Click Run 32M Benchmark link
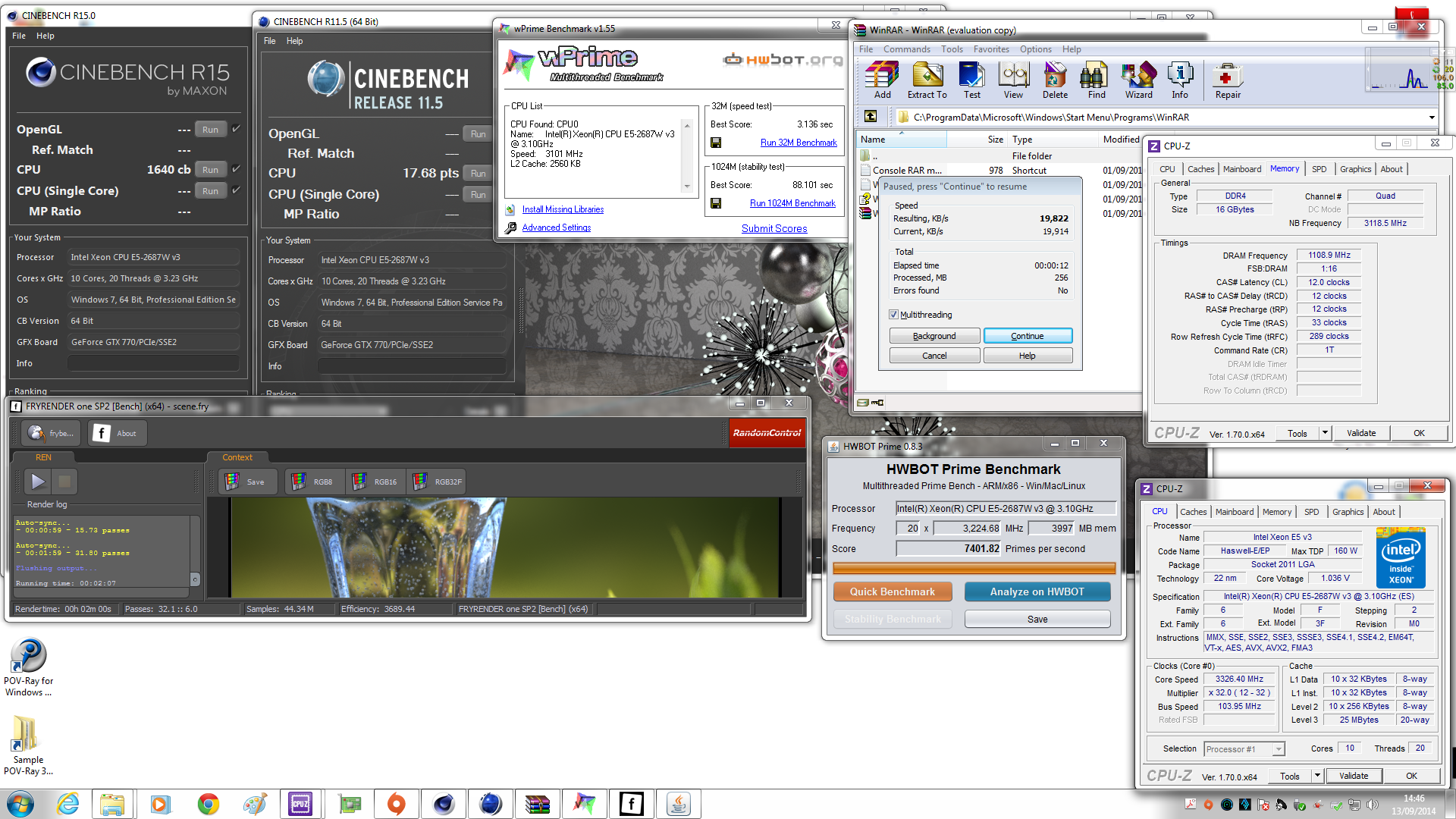This screenshot has height=819, width=1456. 799,143
